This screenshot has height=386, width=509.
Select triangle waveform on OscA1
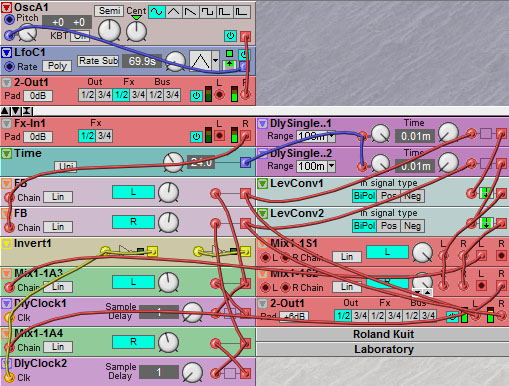point(174,12)
